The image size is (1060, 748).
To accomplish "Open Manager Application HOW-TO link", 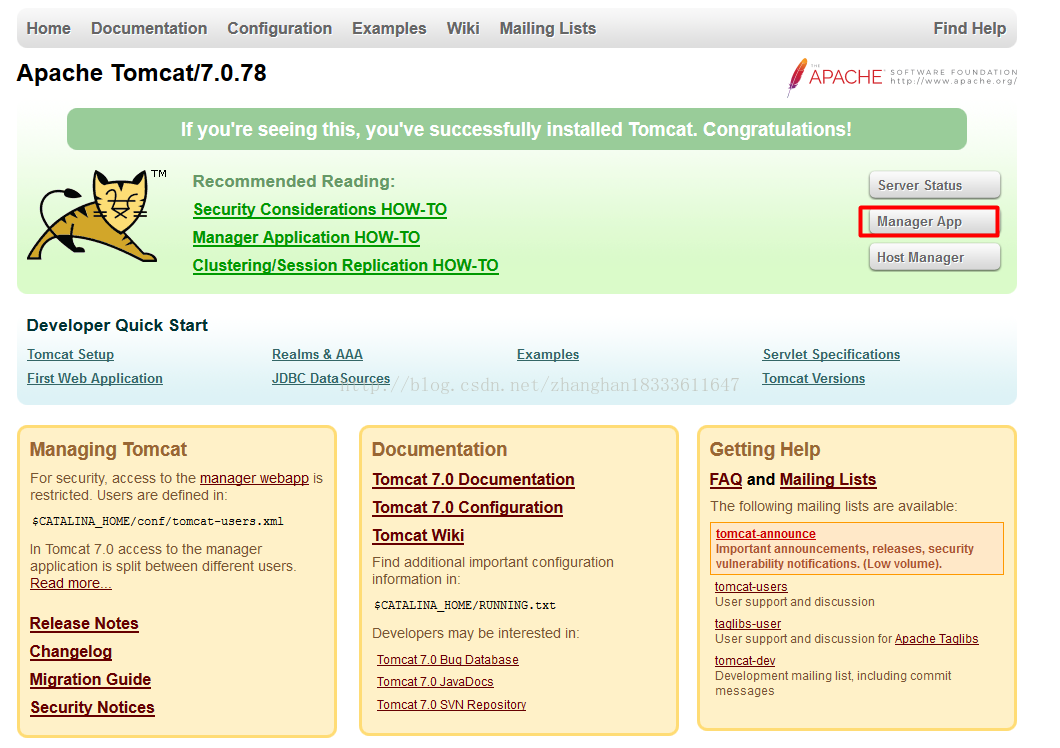I will pos(306,237).
